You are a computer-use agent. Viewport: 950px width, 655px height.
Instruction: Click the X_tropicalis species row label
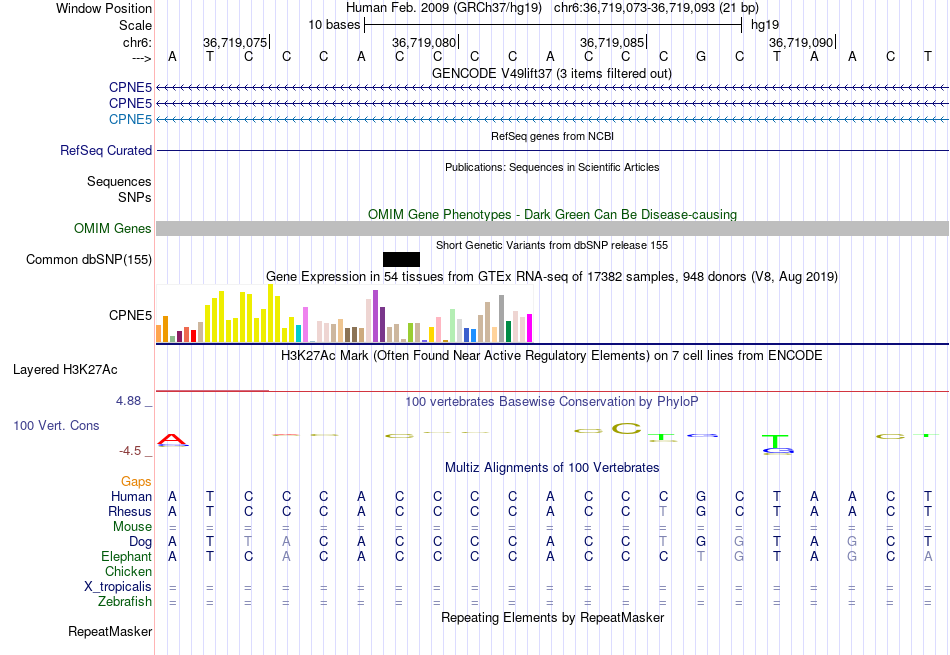pos(118,587)
